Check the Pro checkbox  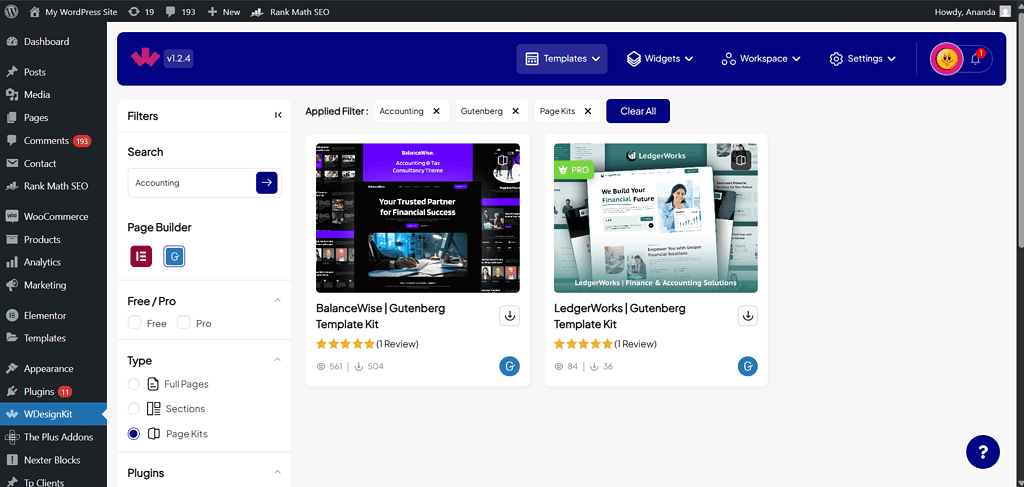click(x=184, y=322)
